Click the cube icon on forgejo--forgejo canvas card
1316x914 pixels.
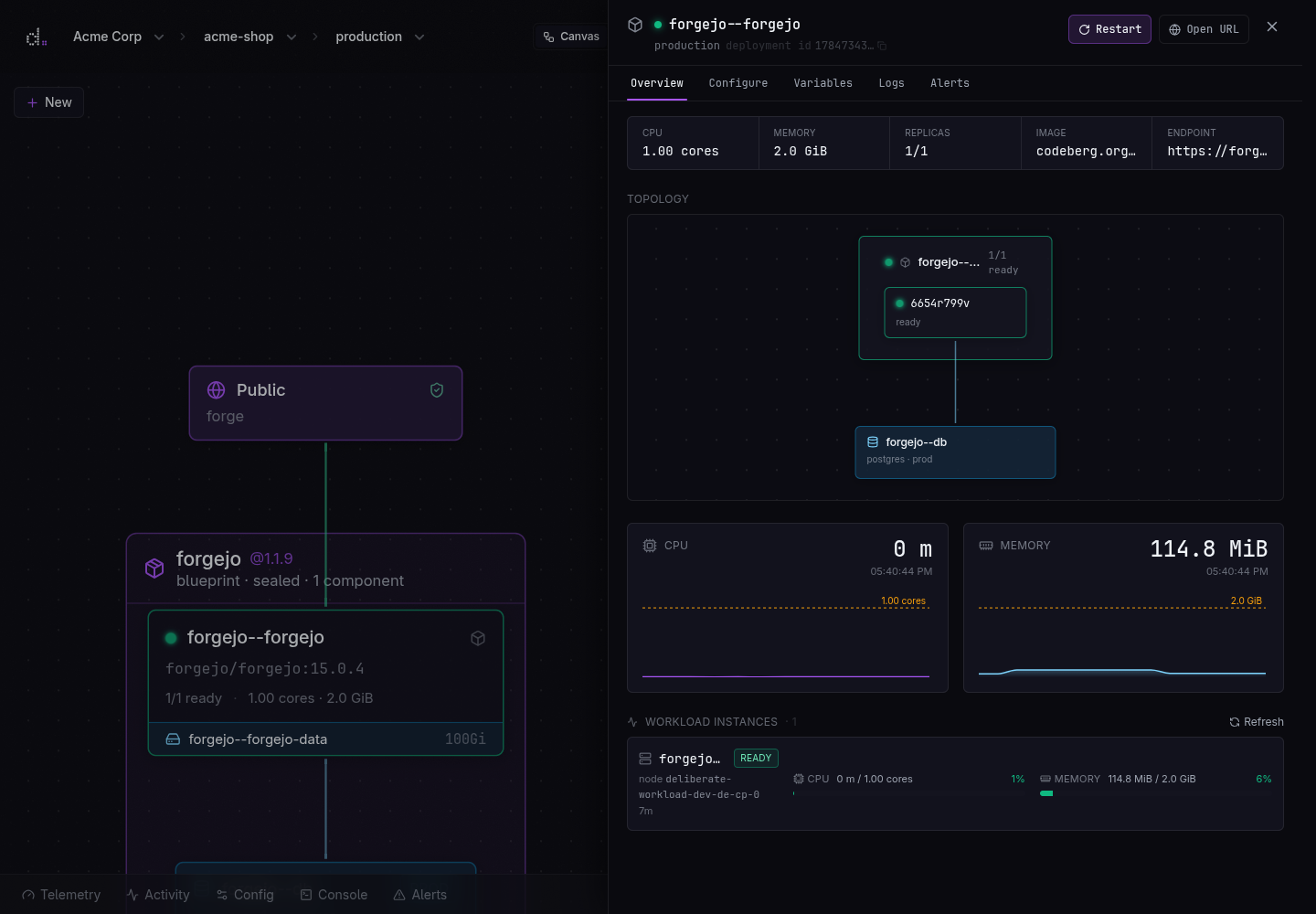click(478, 638)
